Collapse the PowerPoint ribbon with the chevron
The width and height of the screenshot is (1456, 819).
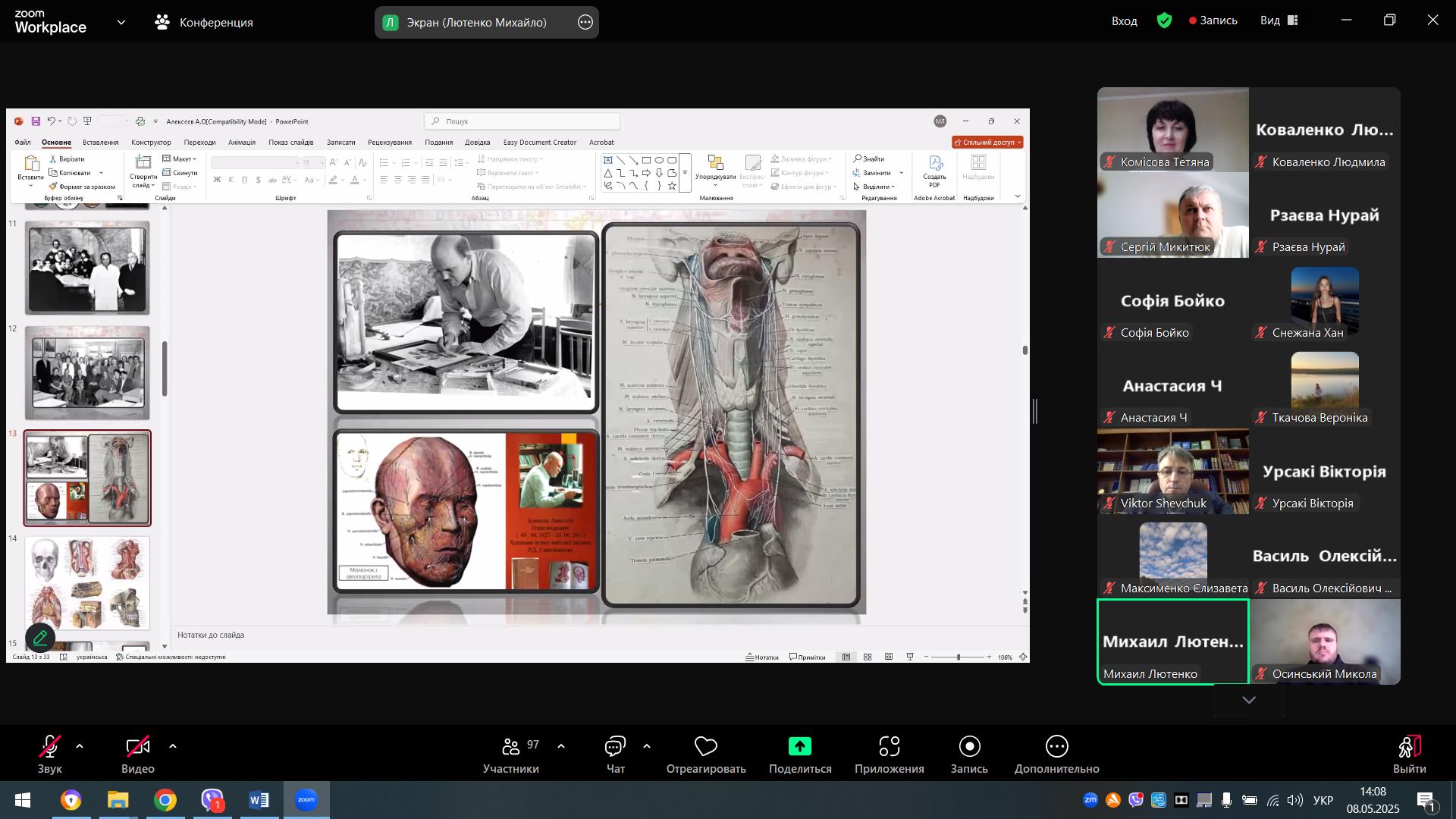pyautogui.click(x=1018, y=196)
